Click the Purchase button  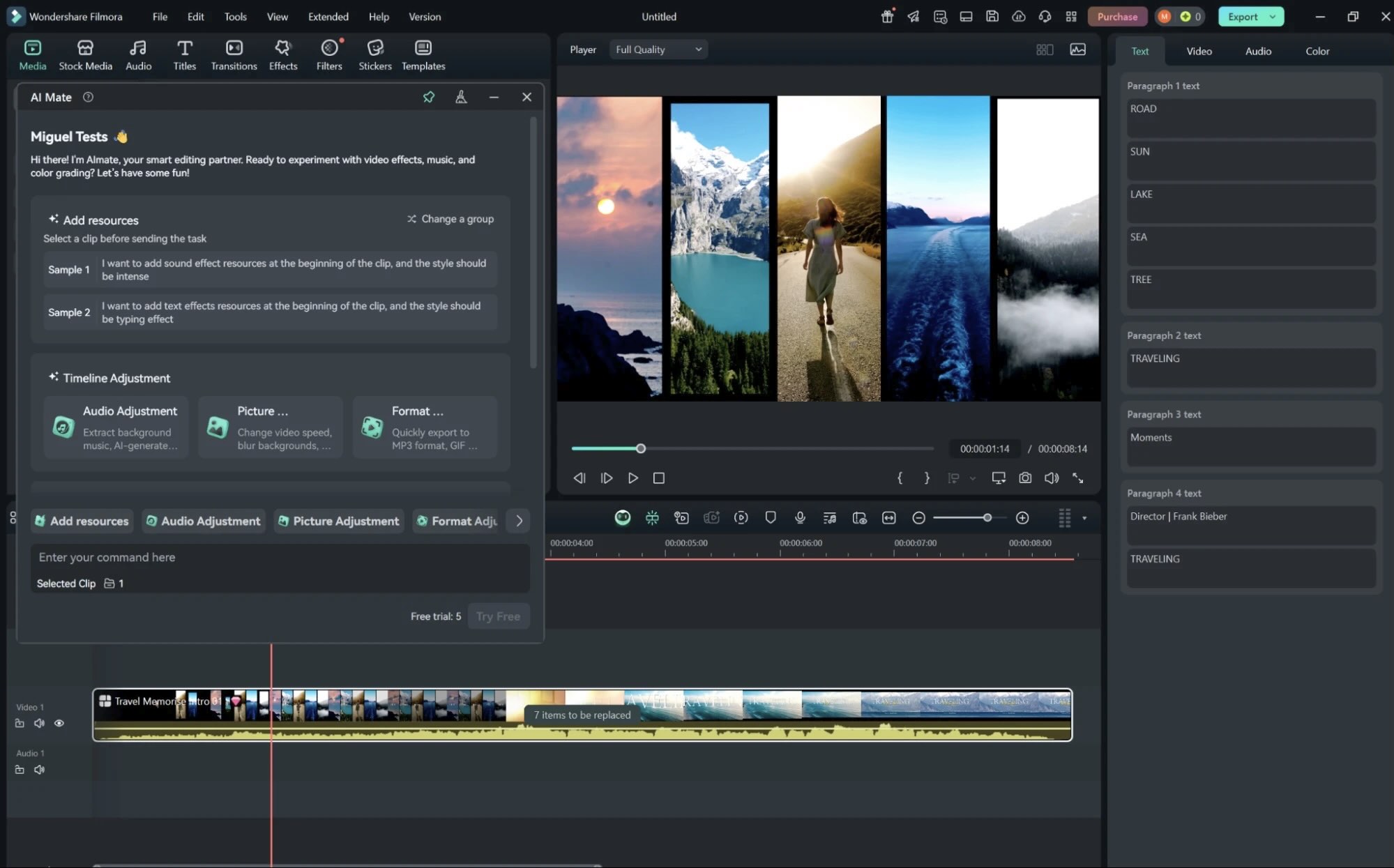click(x=1116, y=16)
